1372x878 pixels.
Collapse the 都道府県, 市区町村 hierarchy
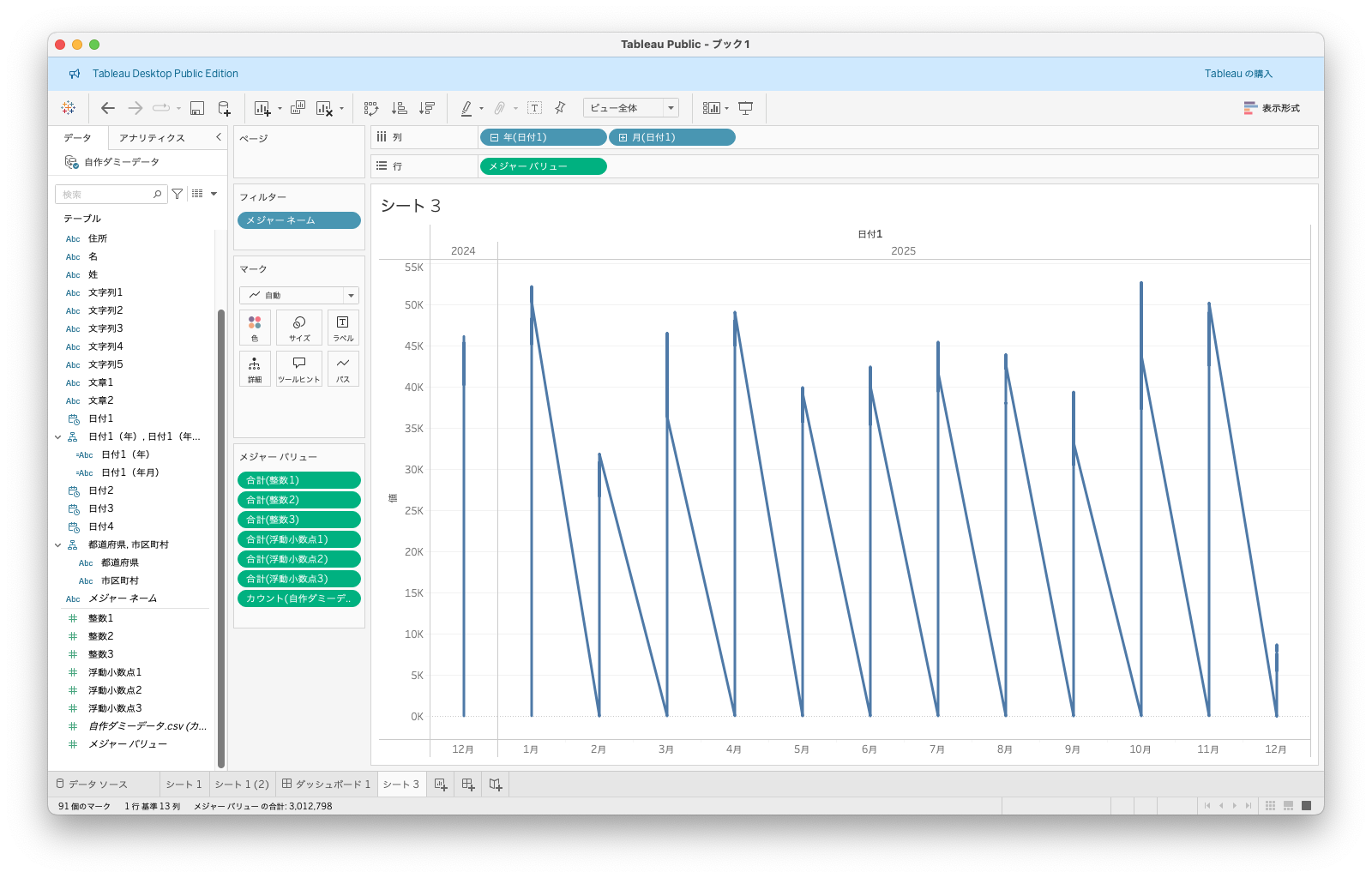58,545
